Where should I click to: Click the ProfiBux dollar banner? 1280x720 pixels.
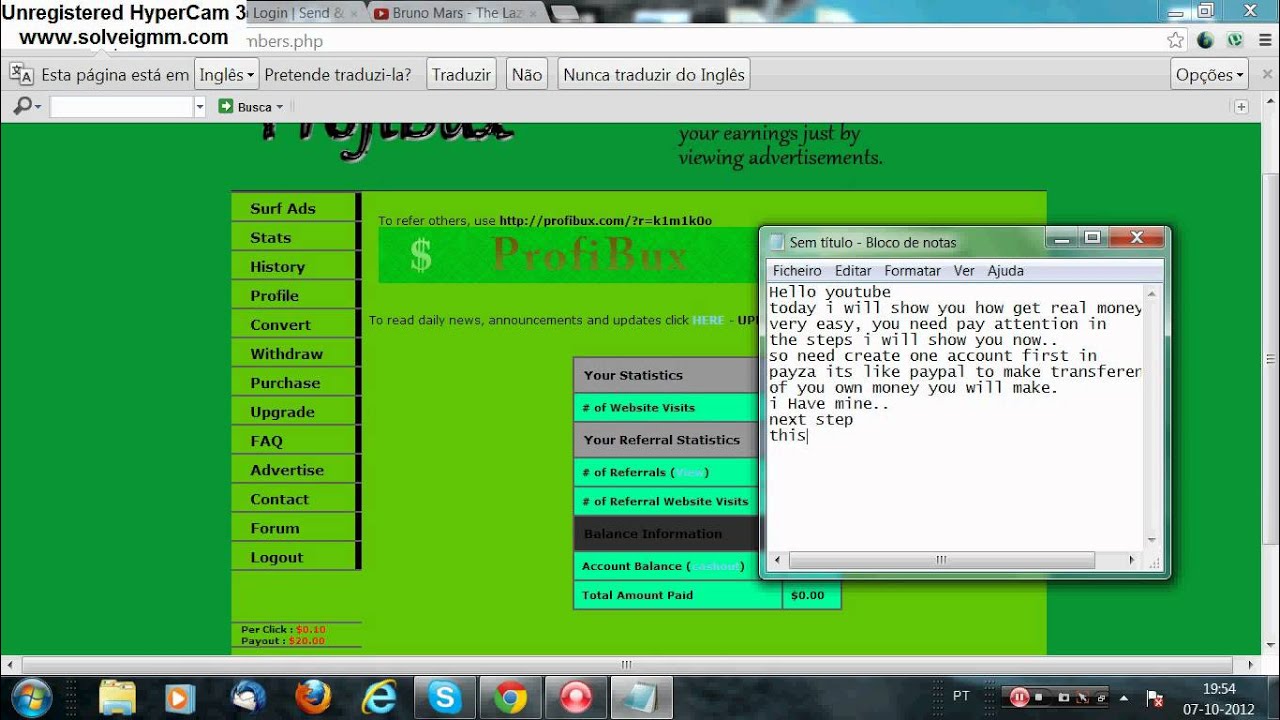click(x=568, y=255)
